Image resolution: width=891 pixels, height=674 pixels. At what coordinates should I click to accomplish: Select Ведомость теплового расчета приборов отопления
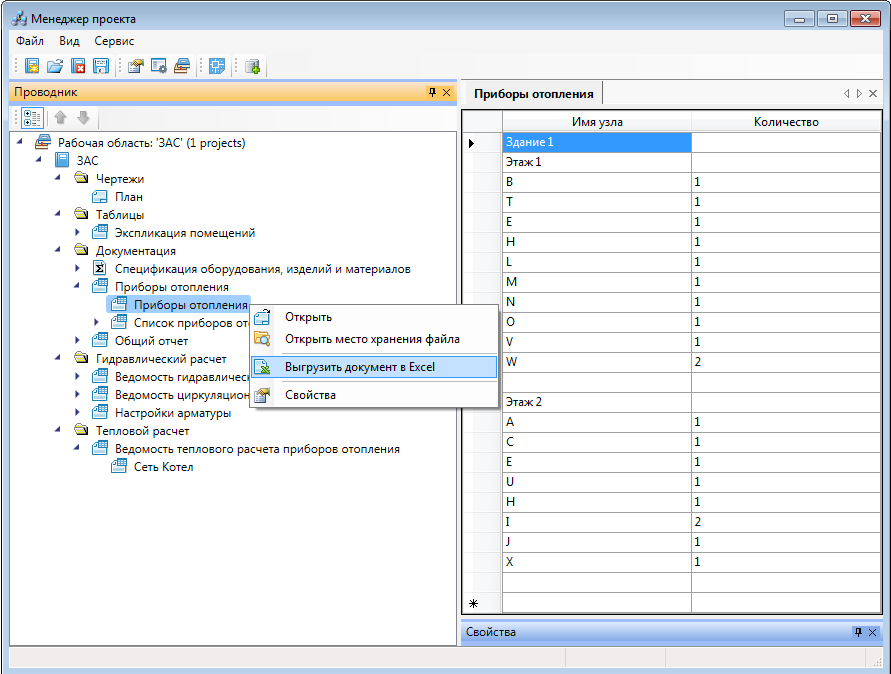257,449
